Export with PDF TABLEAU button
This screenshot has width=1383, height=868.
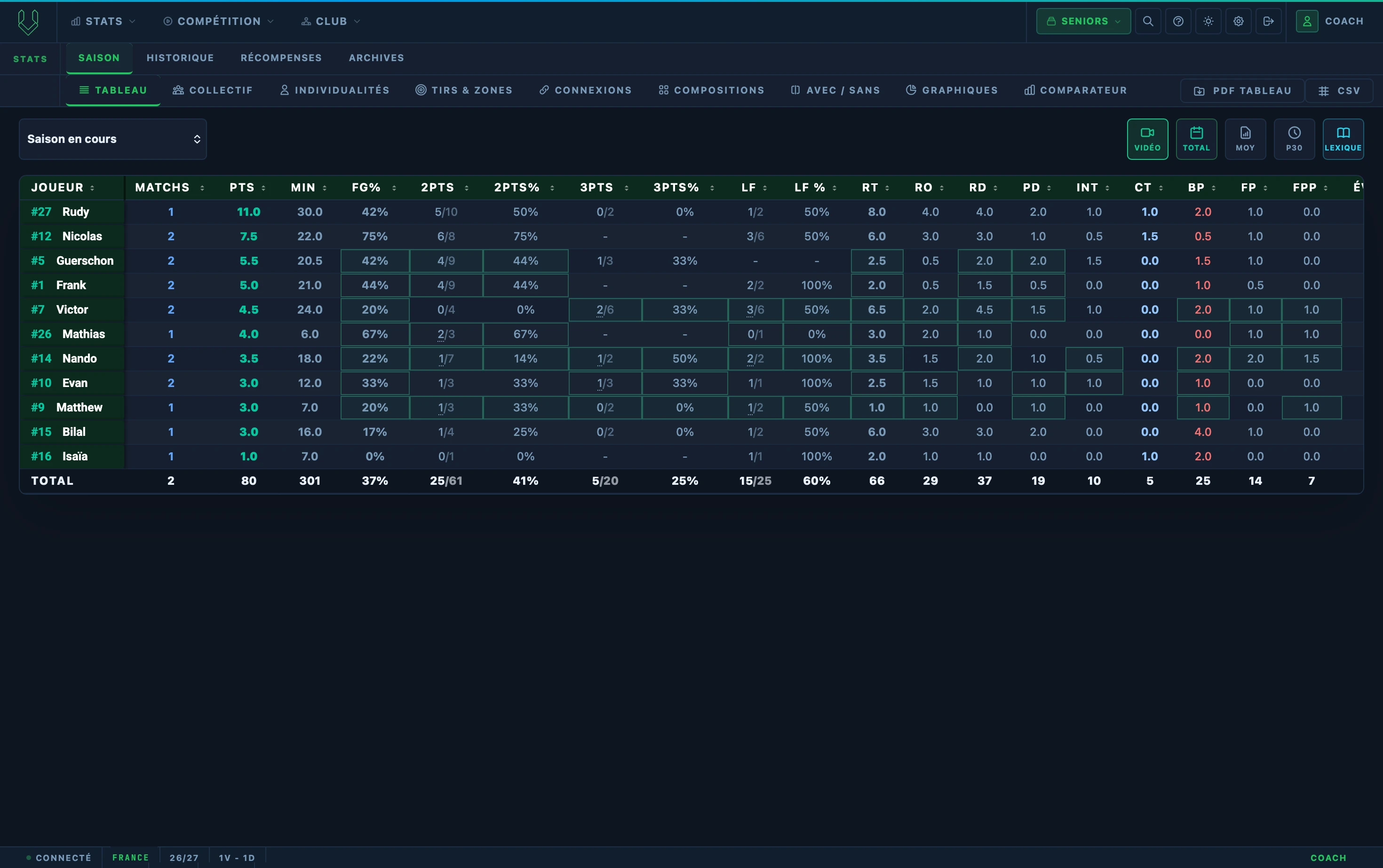(1242, 91)
